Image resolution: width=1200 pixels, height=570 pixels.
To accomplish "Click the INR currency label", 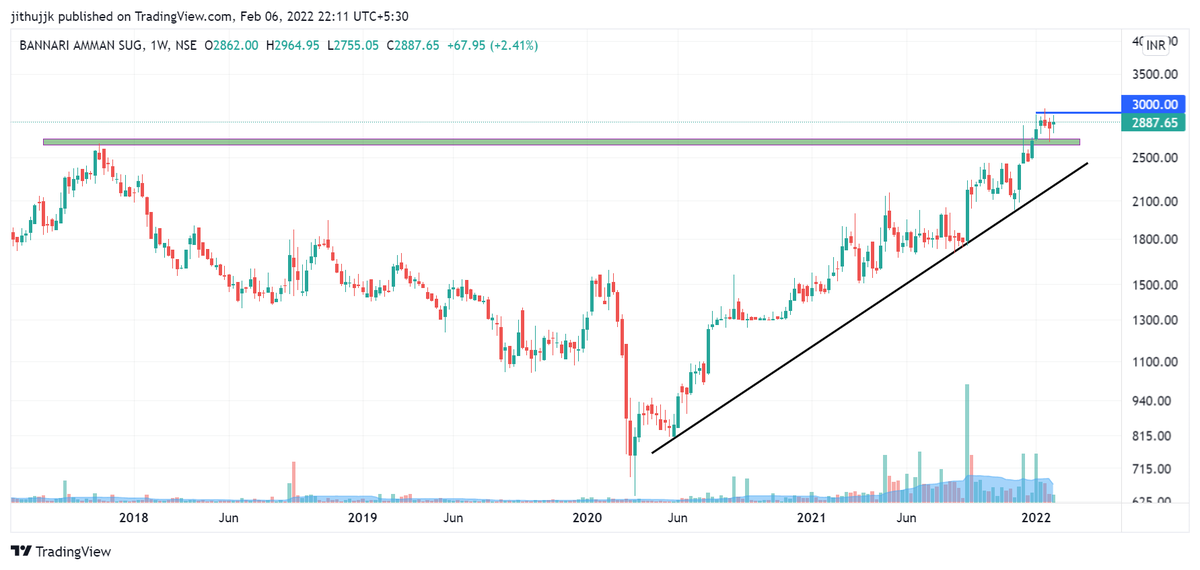I will point(1156,45).
